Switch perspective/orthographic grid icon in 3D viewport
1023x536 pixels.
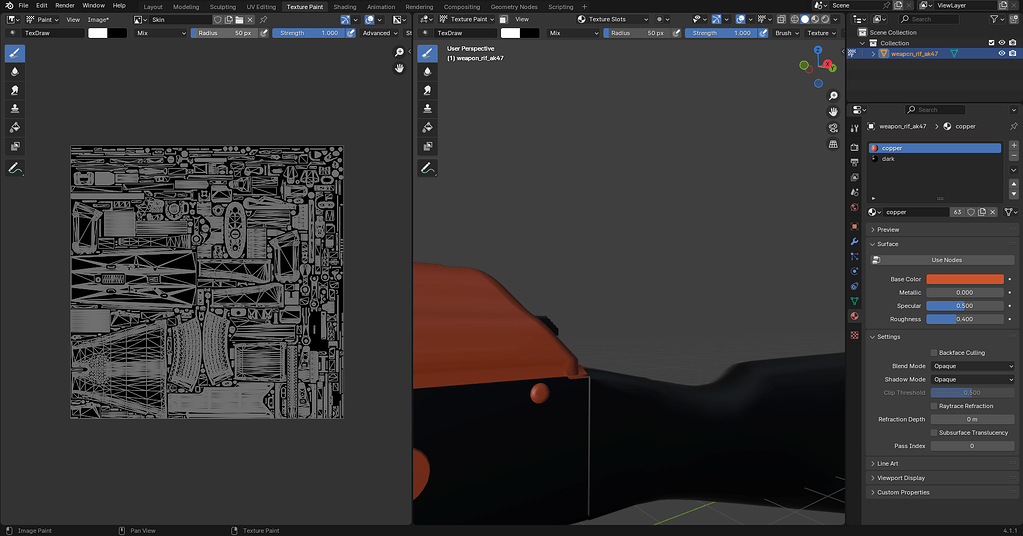[x=833, y=144]
